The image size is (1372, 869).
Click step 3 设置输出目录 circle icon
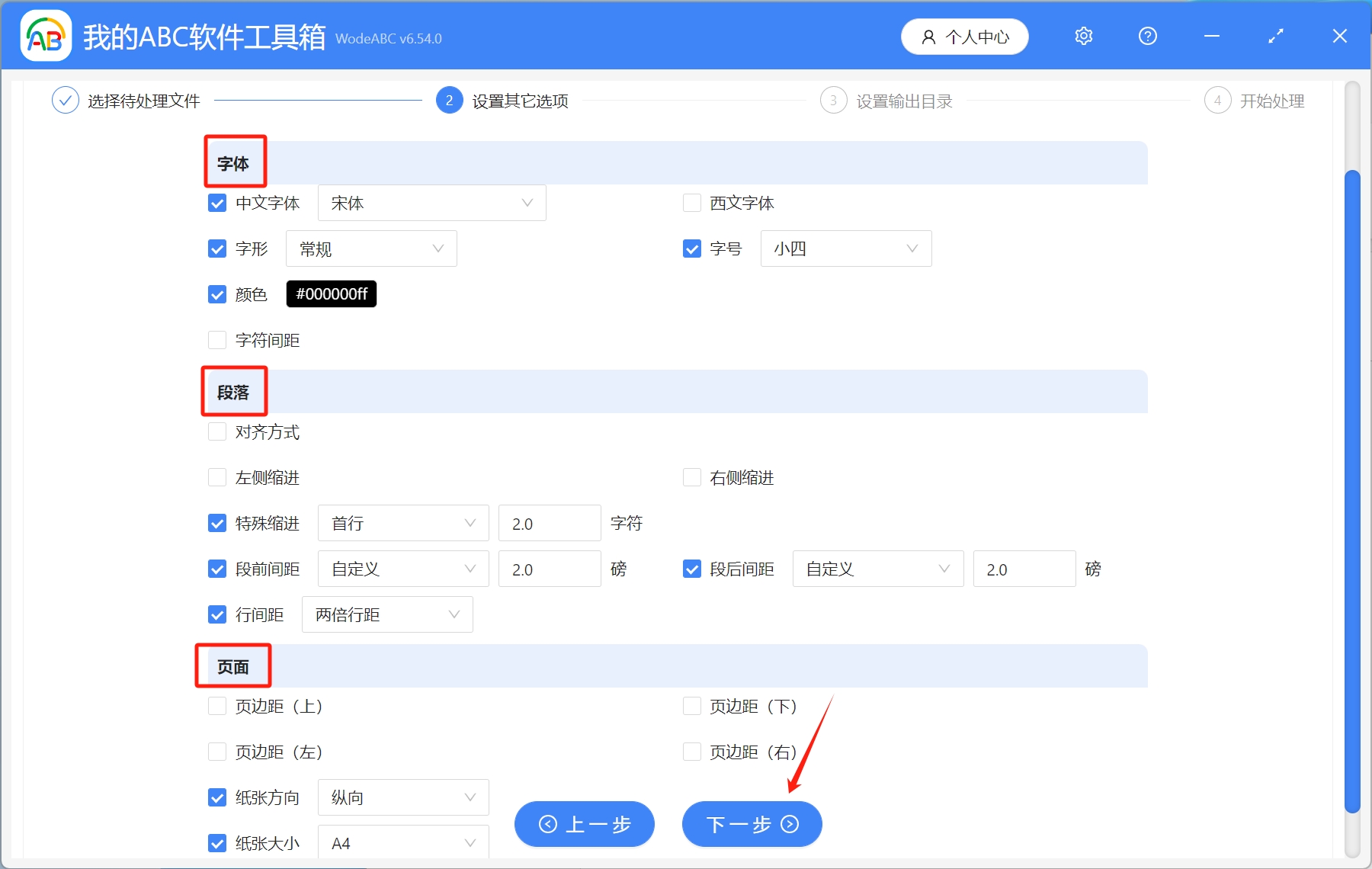(834, 100)
